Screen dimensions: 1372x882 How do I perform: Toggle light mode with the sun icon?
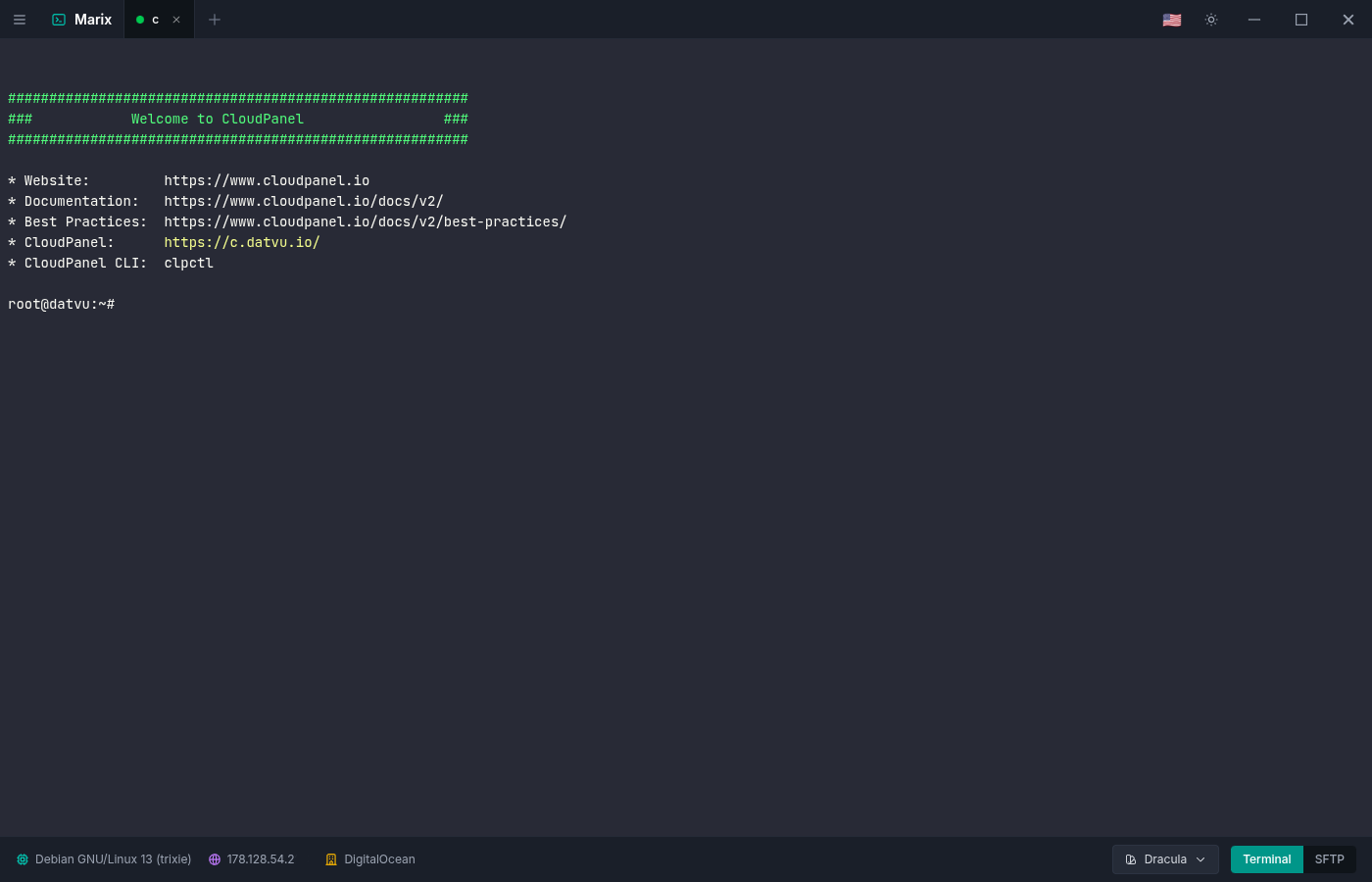coord(1211,19)
